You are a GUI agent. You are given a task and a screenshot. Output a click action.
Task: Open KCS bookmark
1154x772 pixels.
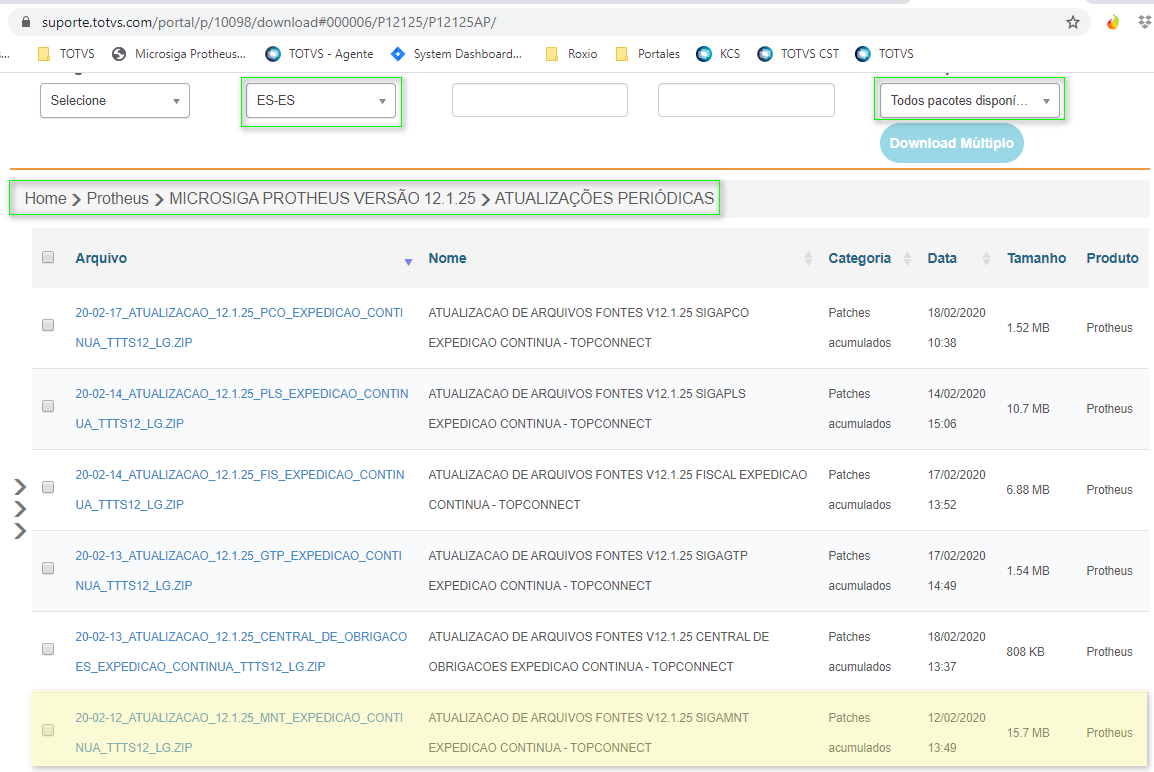coord(718,54)
